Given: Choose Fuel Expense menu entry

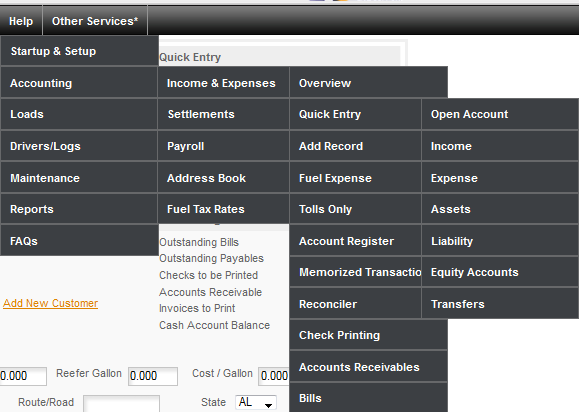Looking at the screenshot, I should [355, 178].
